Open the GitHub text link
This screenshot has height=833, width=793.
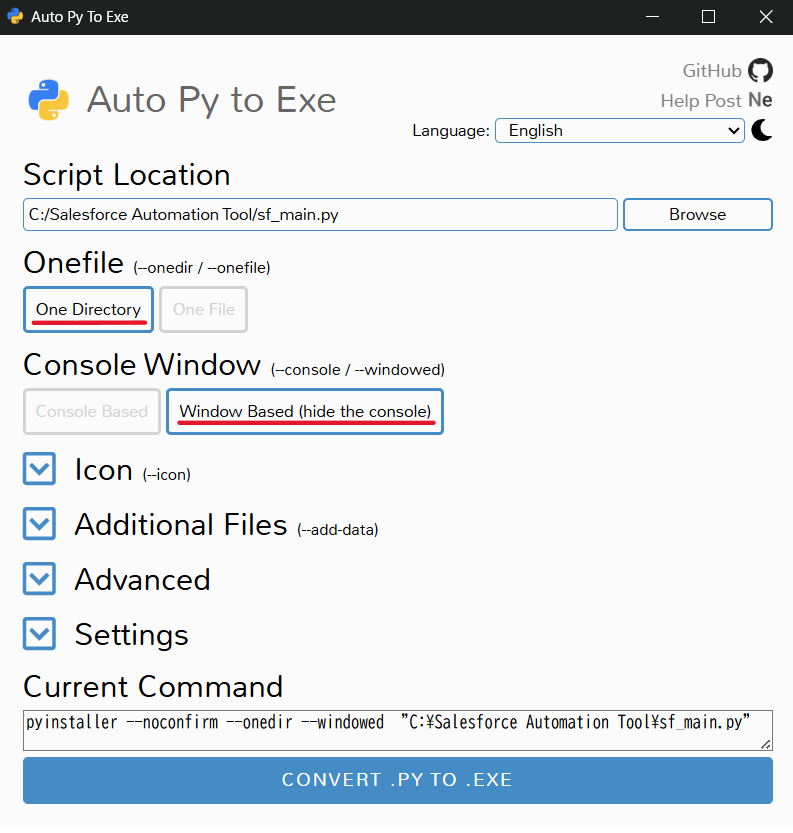coord(712,70)
